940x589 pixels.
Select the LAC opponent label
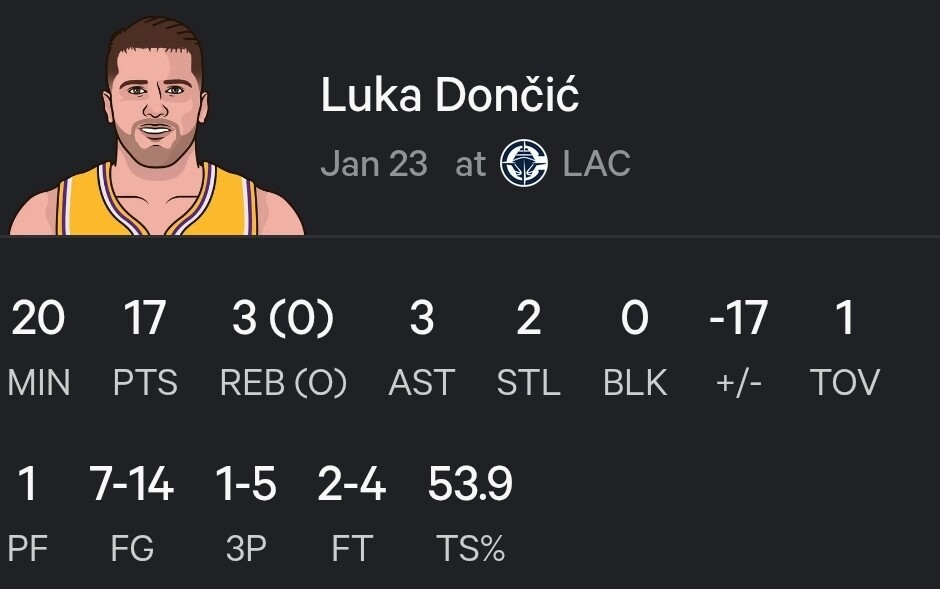pos(596,163)
